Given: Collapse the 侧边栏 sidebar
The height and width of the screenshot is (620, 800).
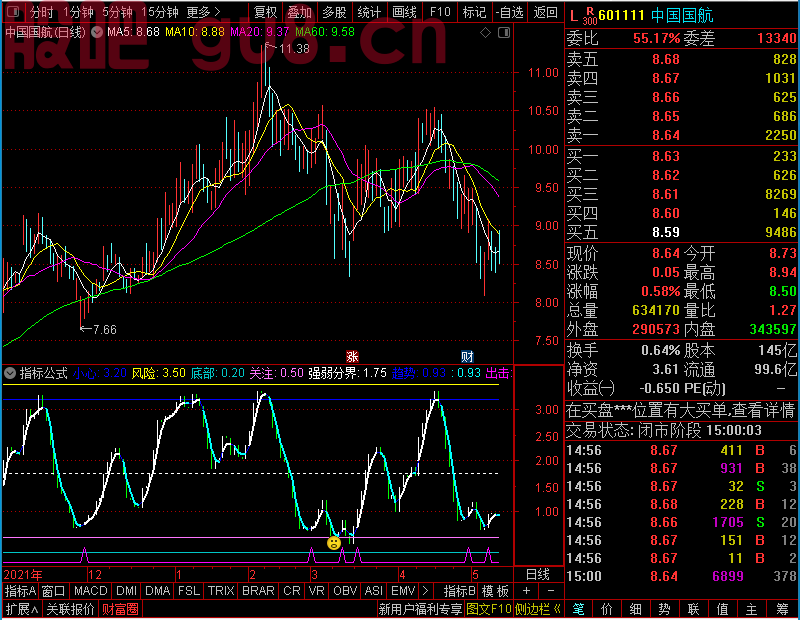Looking at the screenshot, I should [538, 609].
